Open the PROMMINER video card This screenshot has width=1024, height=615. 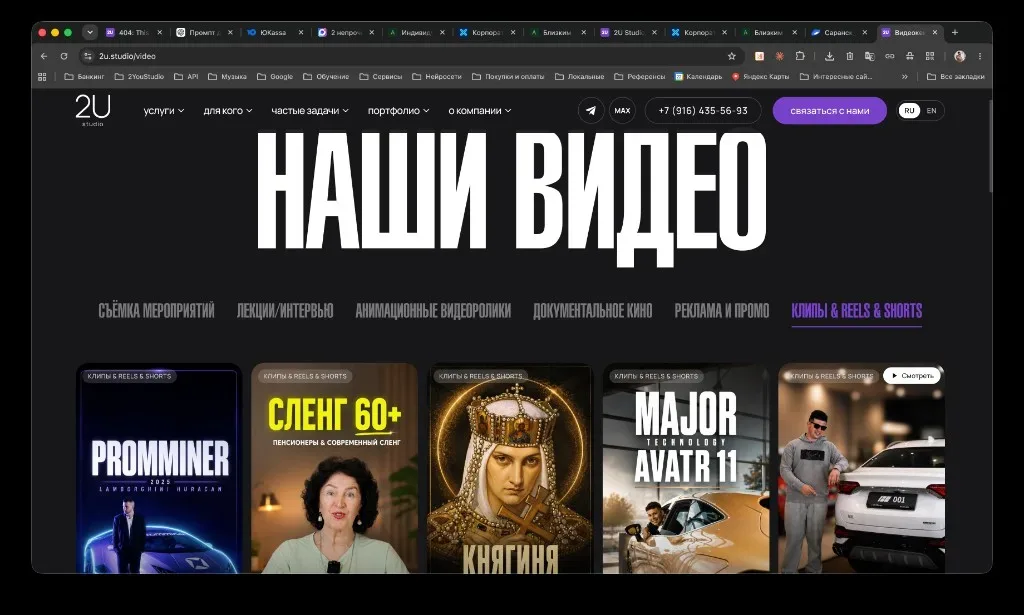pyautogui.click(x=159, y=469)
